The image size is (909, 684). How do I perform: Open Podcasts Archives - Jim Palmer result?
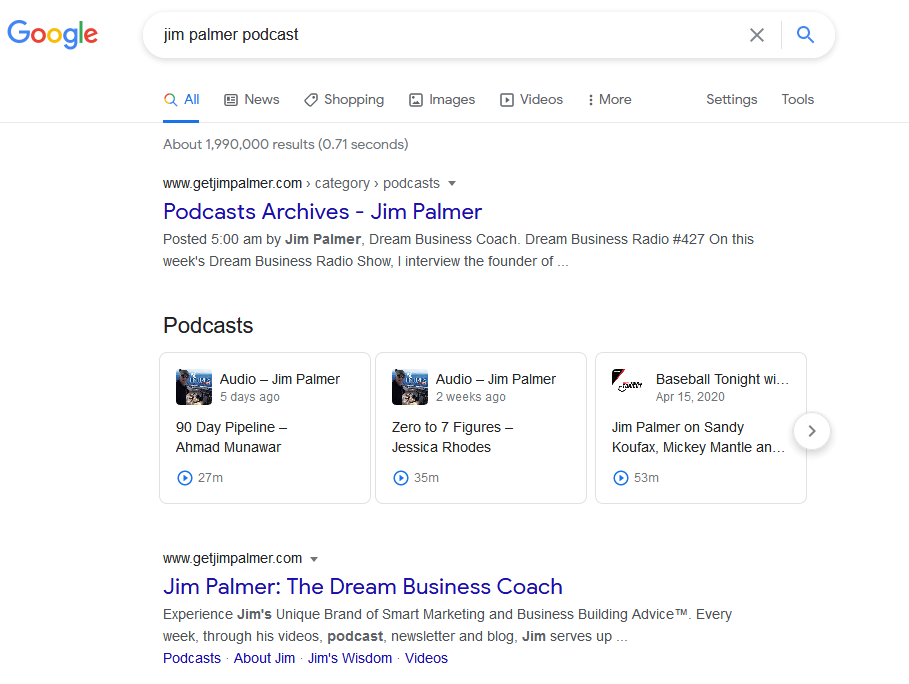[x=322, y=212]
